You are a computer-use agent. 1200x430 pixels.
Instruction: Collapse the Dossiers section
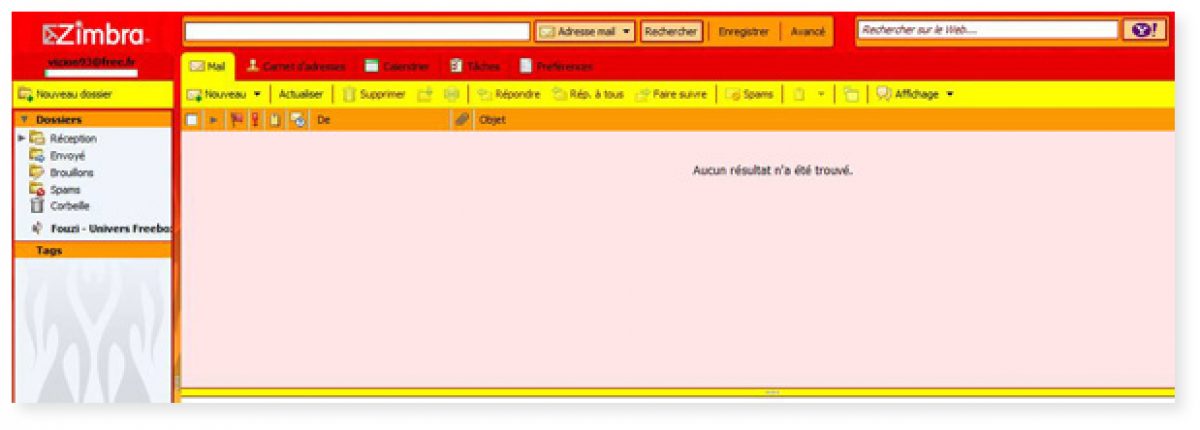[24, 119]
